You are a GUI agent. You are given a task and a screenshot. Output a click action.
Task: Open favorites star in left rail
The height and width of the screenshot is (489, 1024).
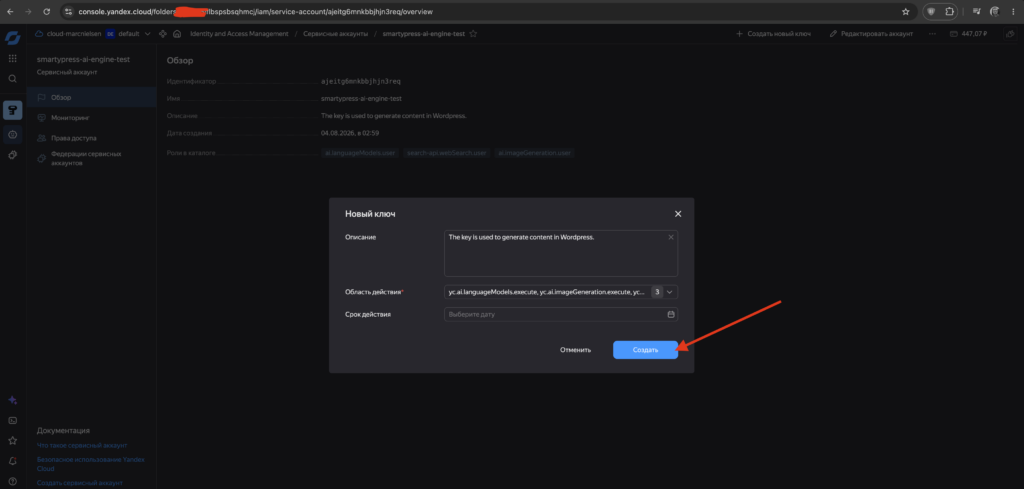[12, 441]
